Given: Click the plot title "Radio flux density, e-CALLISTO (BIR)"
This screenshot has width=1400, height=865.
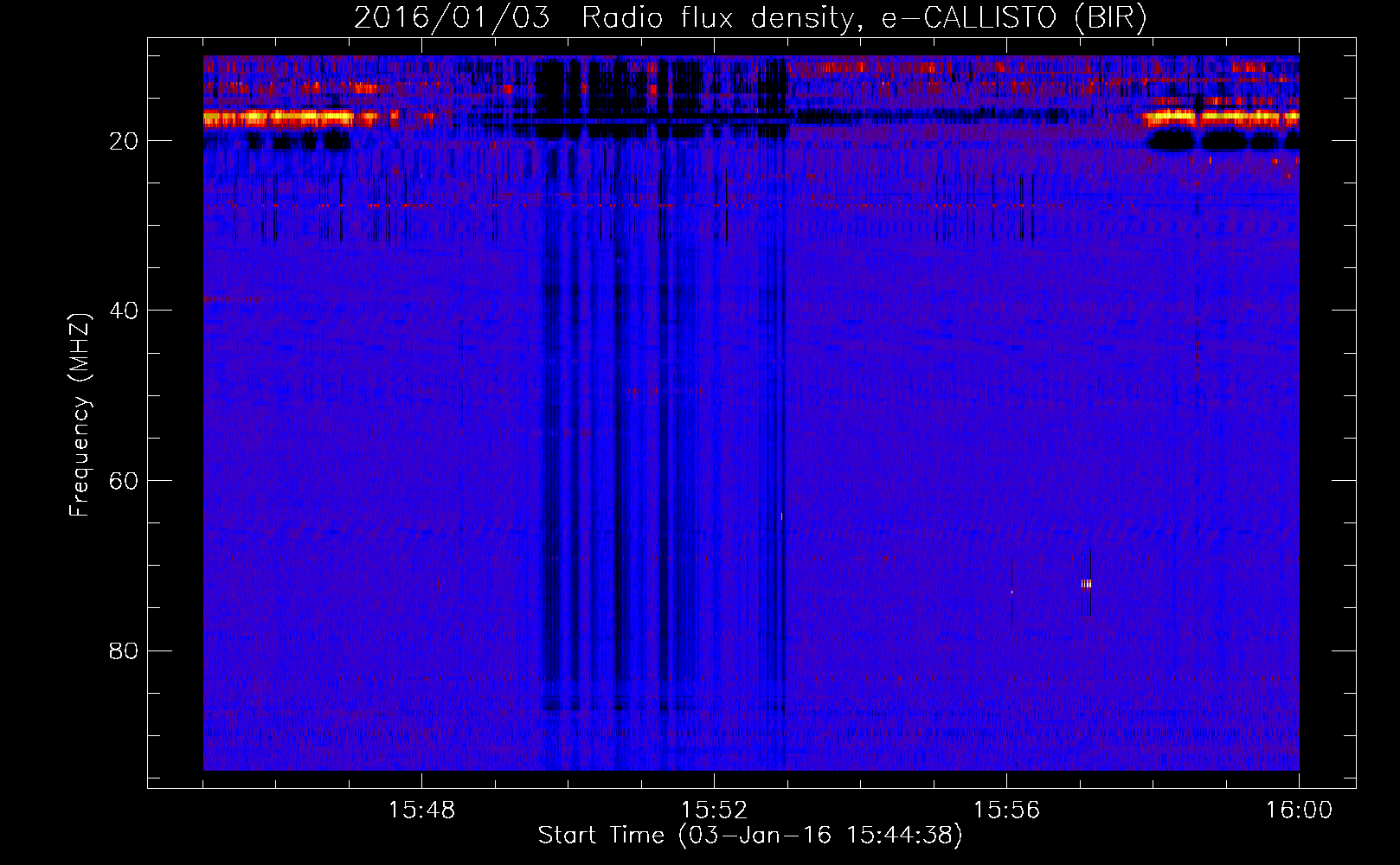Looking at the screenshot, I should [864, 18].
